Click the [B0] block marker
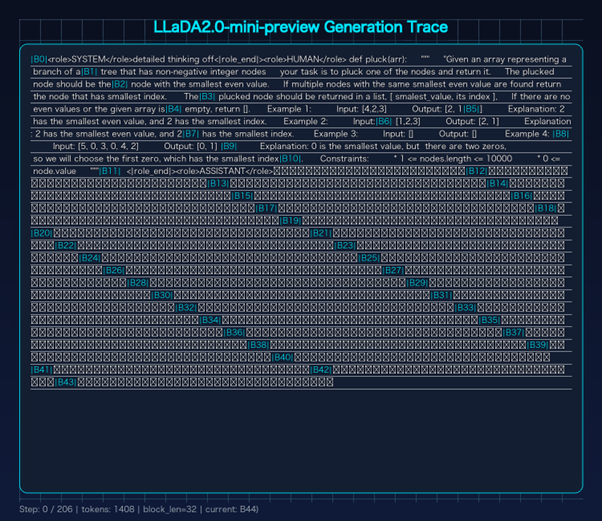 (39, 60)
